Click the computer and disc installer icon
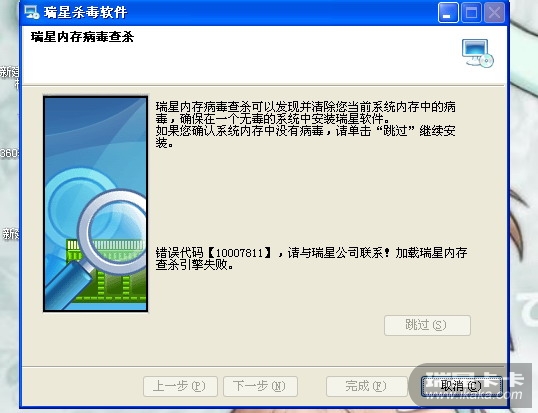Screen dimensions: 538x413 [478, 54]
